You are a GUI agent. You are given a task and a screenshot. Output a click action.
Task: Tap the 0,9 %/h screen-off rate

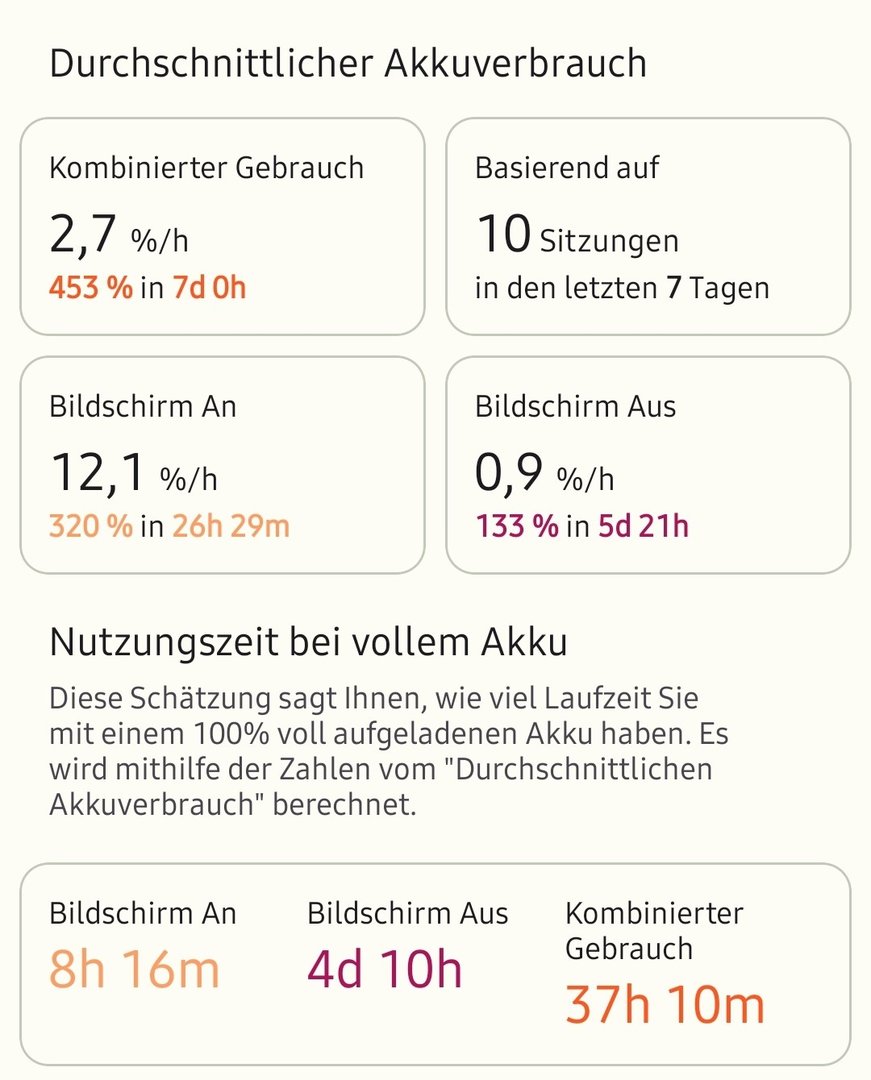point(544,475)
